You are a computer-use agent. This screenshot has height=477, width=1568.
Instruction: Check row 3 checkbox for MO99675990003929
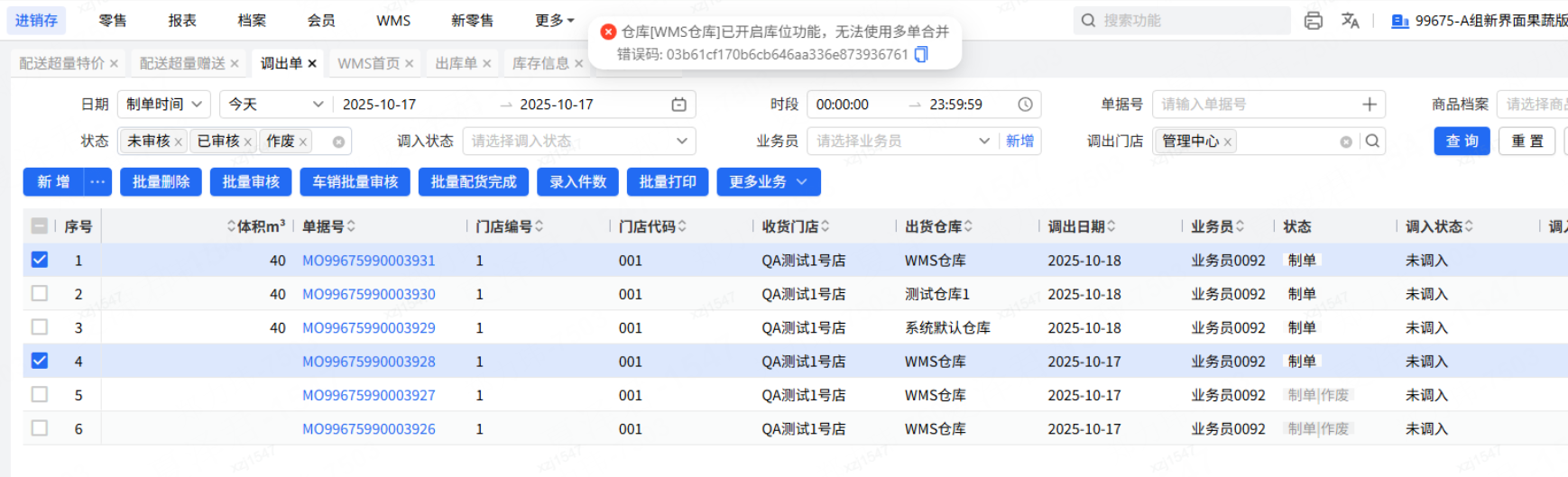(40, 326)
